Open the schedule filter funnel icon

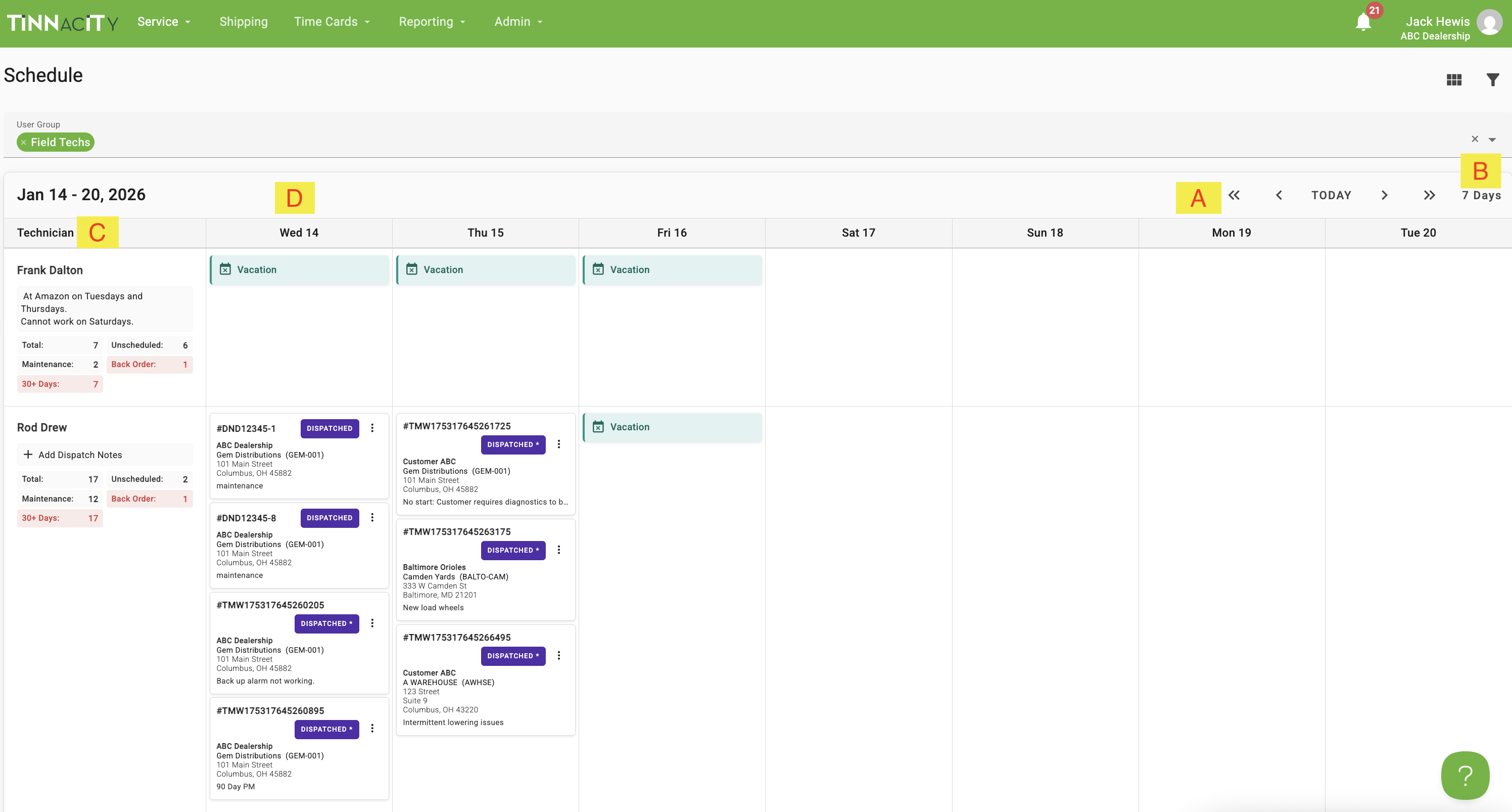pos(1493,80)
